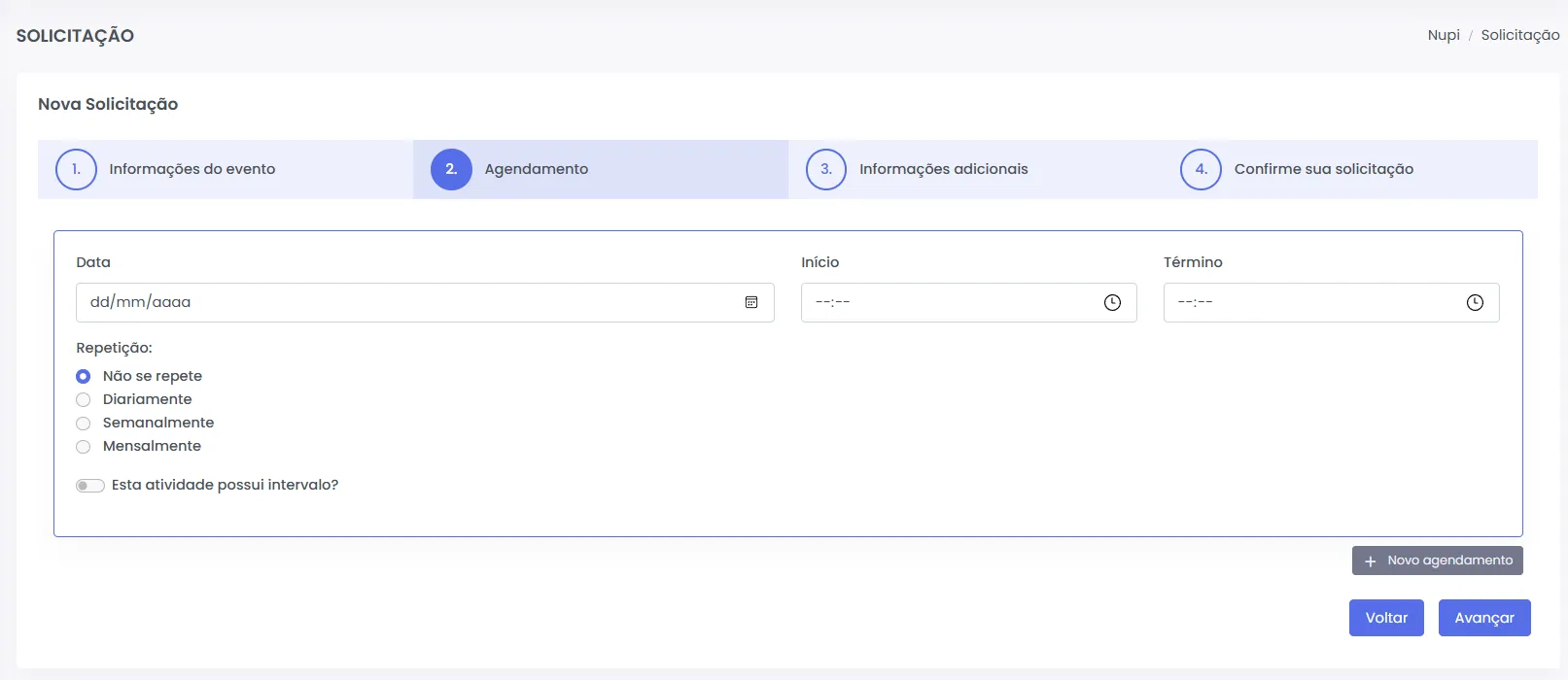Click step 3 numbered circle icon
1568x680 pixels.
pyautogui.click(x=826, y=169)
